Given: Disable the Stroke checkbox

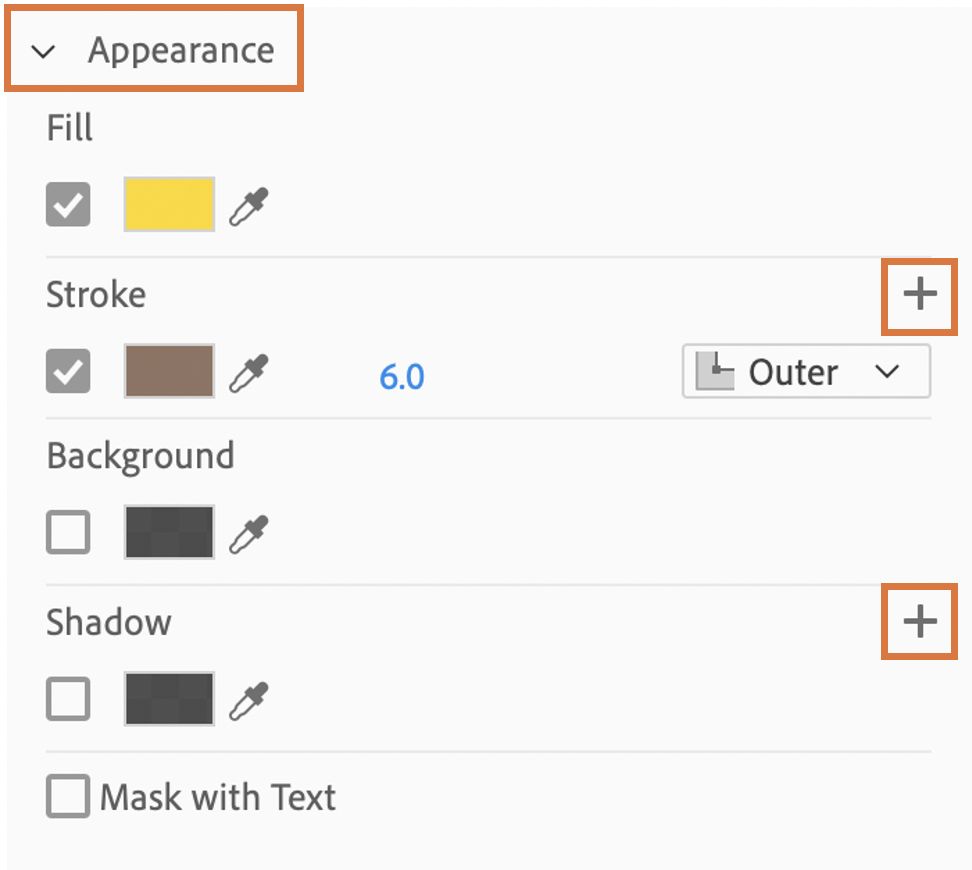Looking at the screenshot, I should [68, 372].
